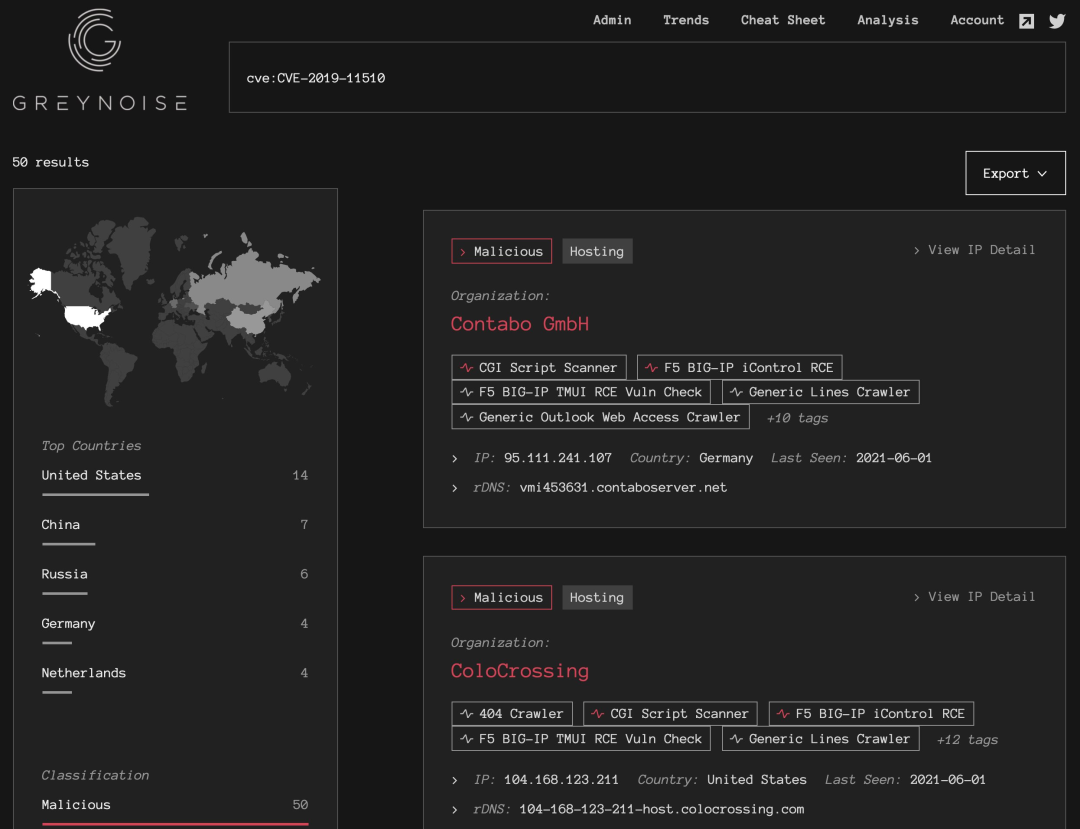The height and width of the screenshot is (829, 1080).
Task: View IP Detail for Contabo GmbH
Action: (x=974, y=250)
